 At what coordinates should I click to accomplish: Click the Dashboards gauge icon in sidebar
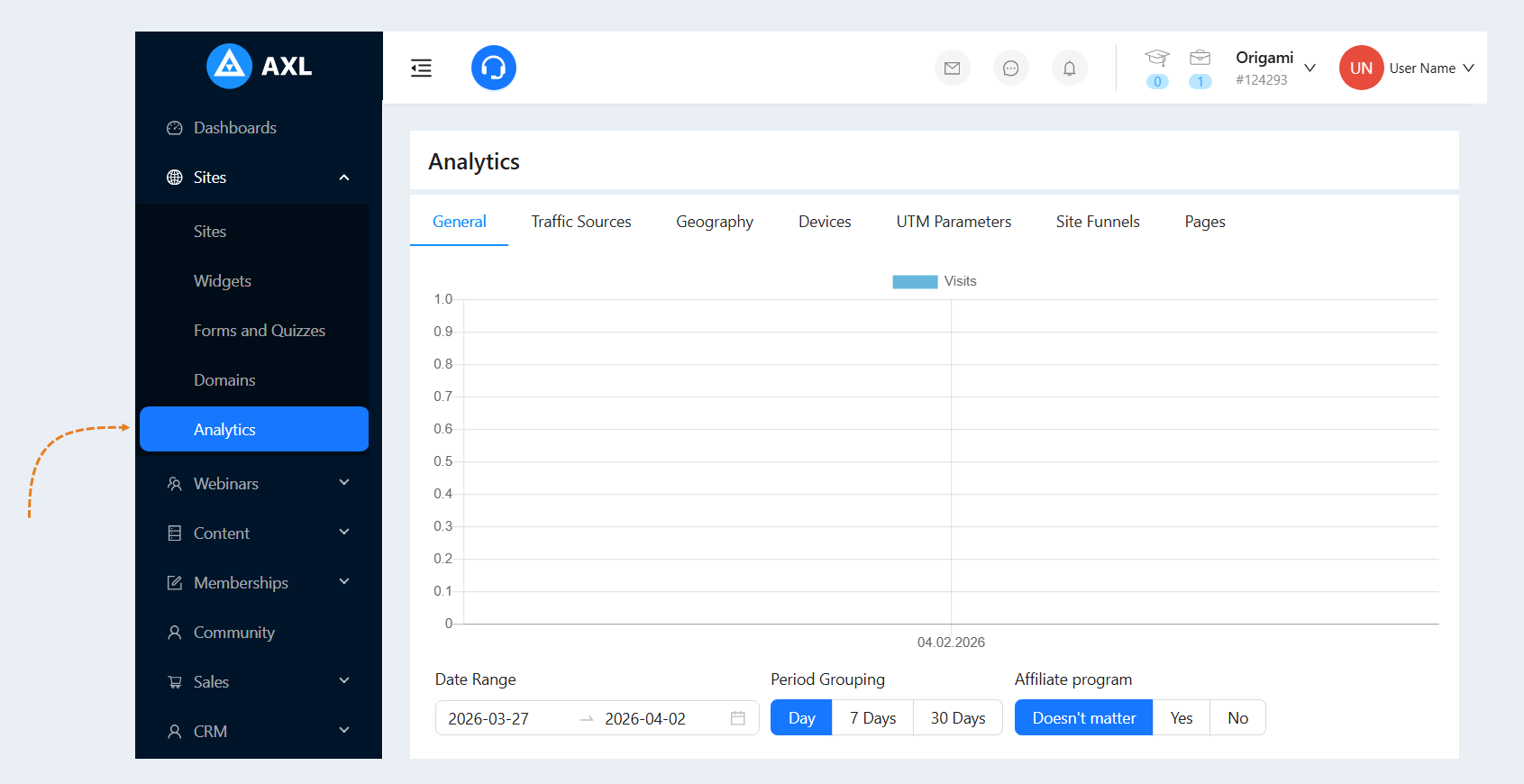click(x=175, y=128)
